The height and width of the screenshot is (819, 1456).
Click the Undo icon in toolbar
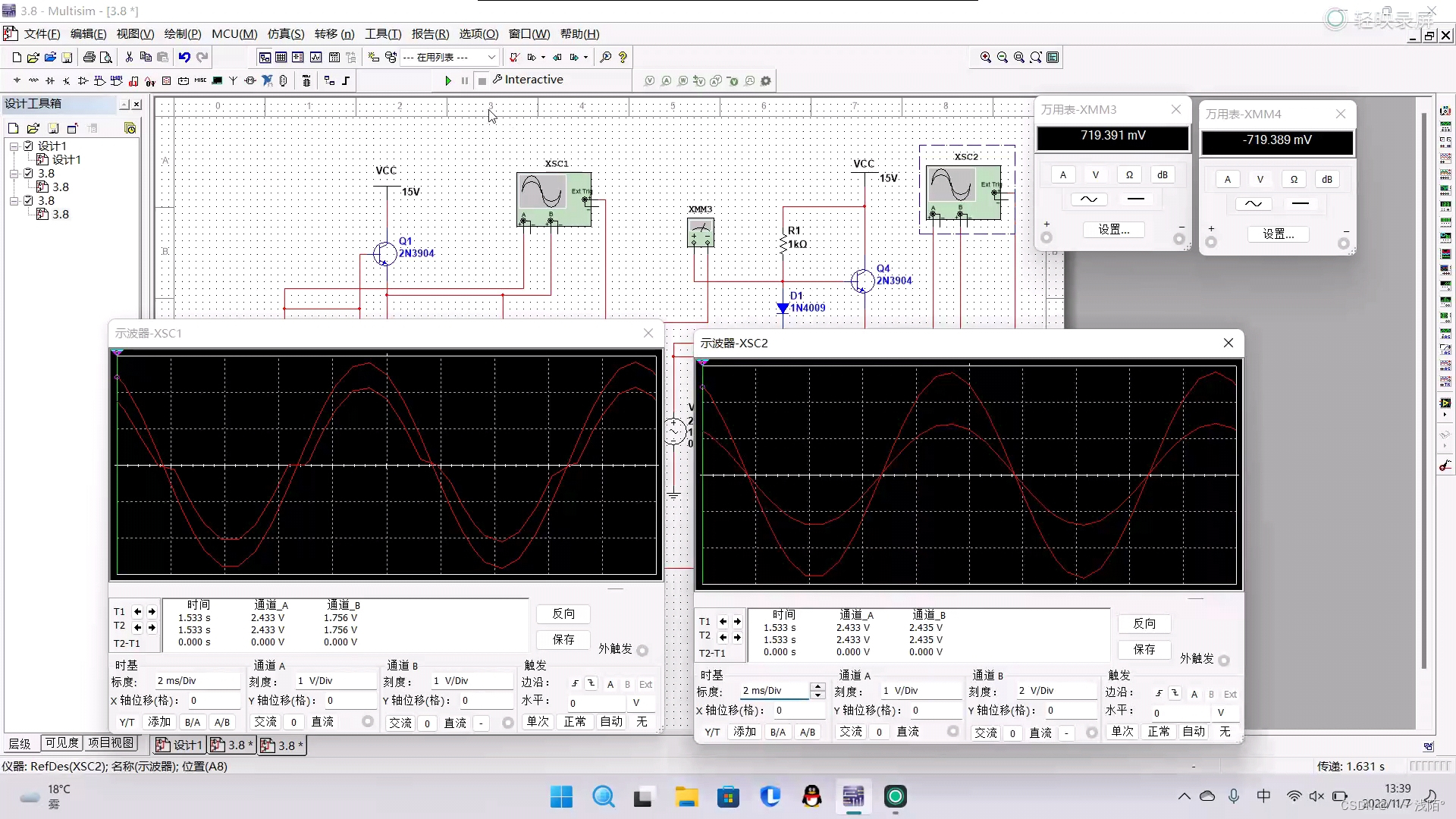(184, 57)
